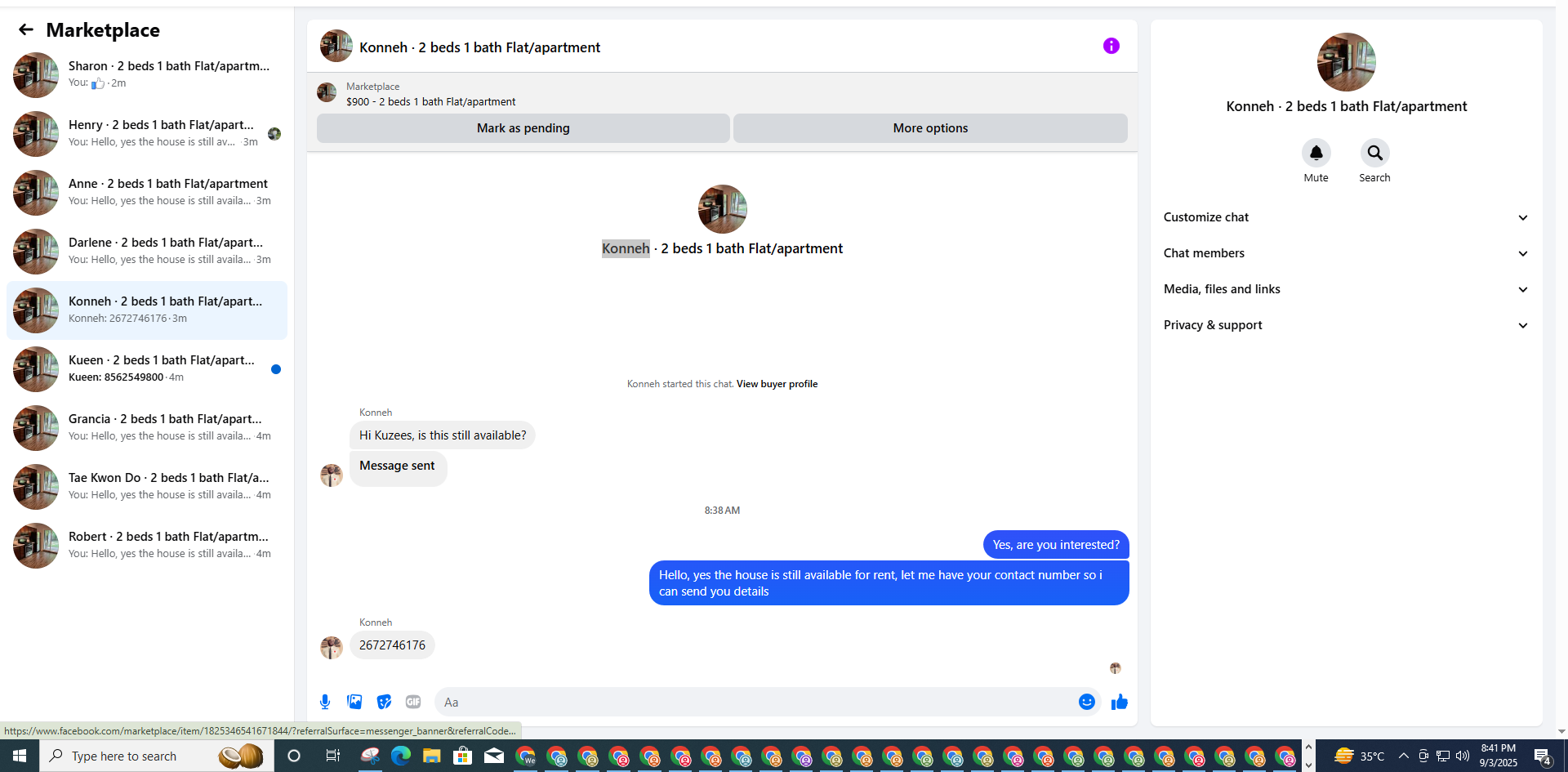
Task: Expand the Privacy & support section
Action: click(1346, 325)
